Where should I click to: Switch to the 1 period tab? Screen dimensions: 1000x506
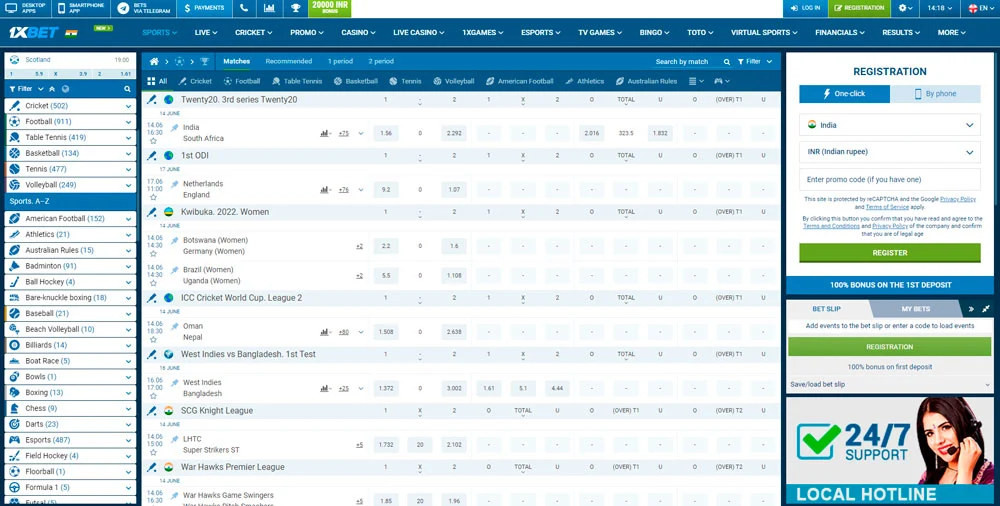point(340,61)
